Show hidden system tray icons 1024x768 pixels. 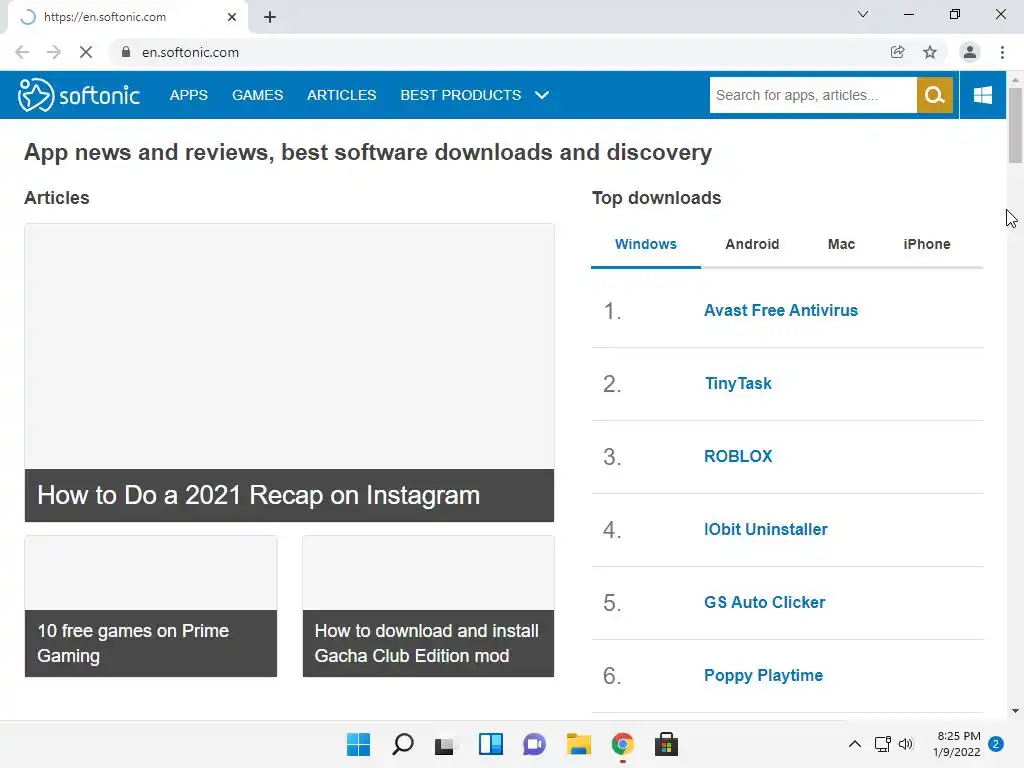(854, 744)
